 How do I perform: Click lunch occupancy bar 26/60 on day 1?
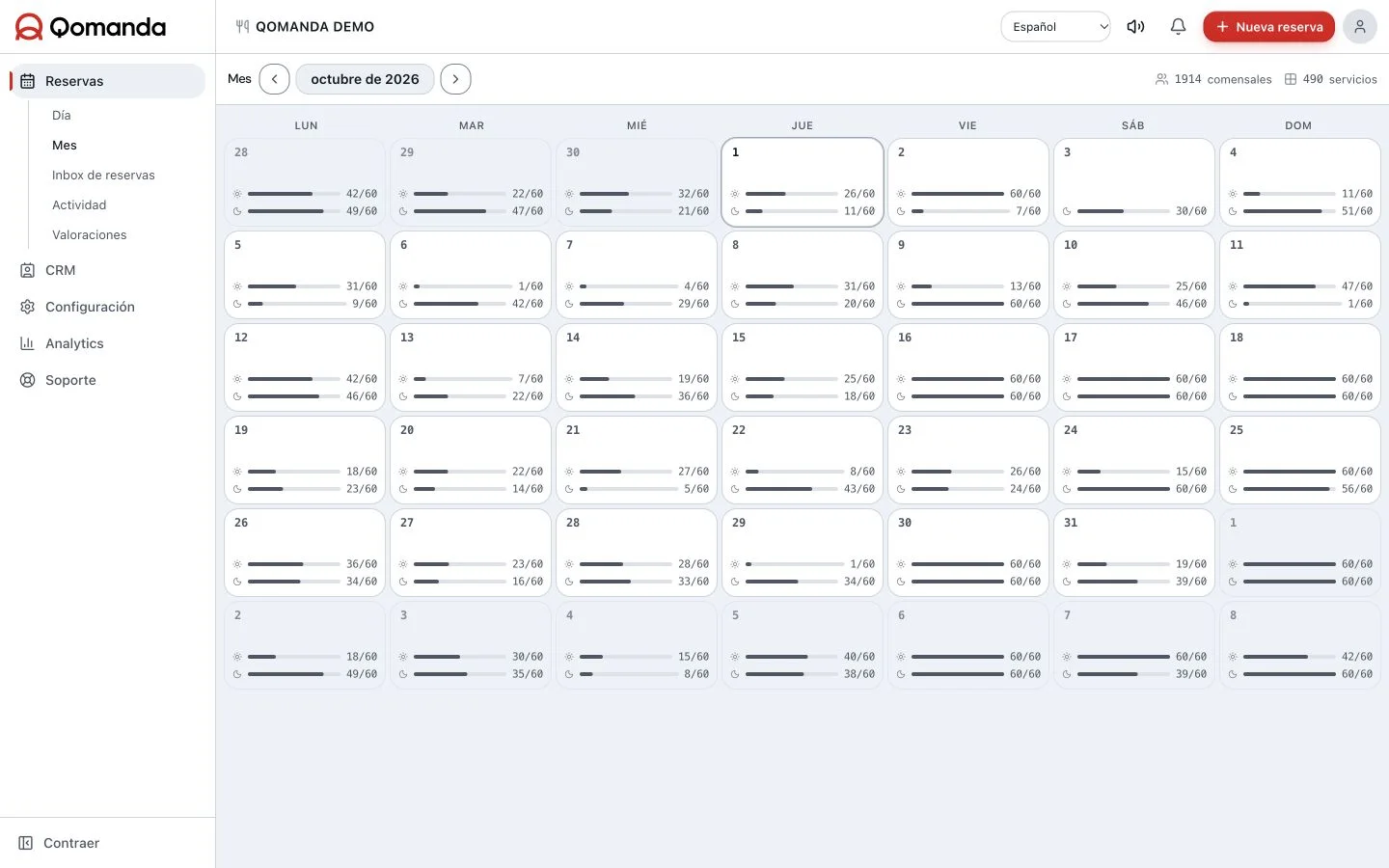pyautogui.click(x=792, y=194)
